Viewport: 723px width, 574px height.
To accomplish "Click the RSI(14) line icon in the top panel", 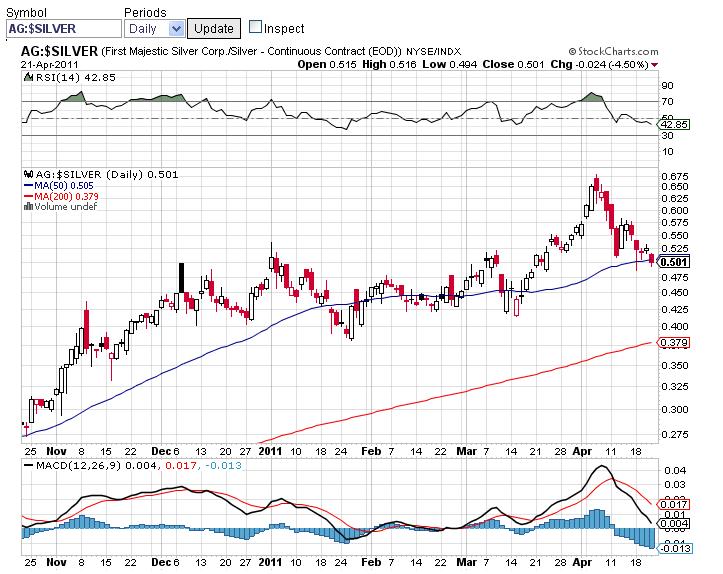I will (28, 77).
